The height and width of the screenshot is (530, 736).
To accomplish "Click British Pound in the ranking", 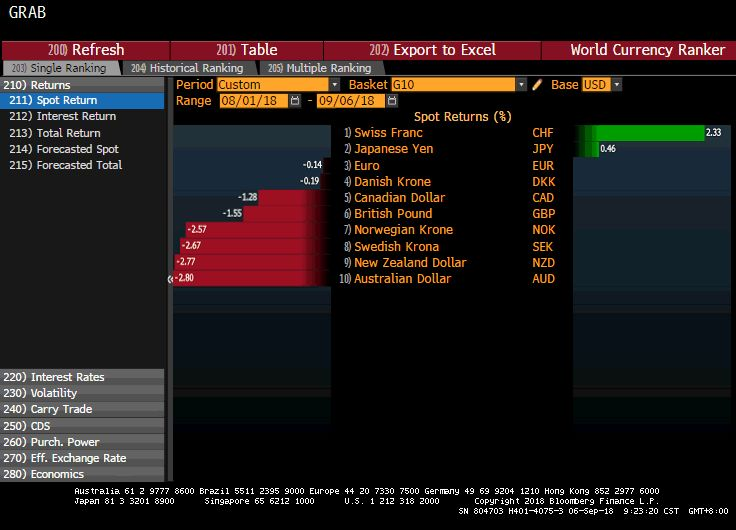I will pos(393,214).
